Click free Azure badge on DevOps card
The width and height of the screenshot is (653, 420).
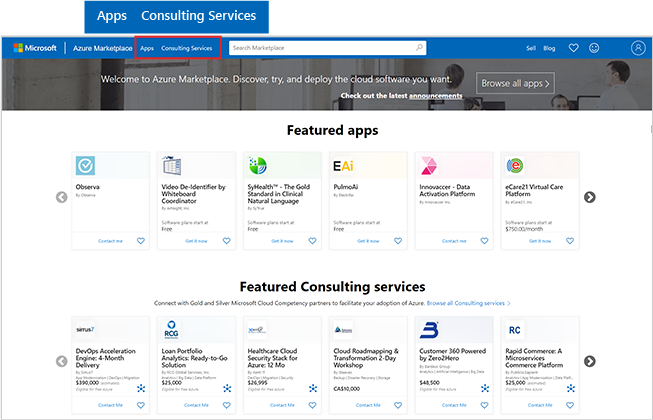point(141,388)
